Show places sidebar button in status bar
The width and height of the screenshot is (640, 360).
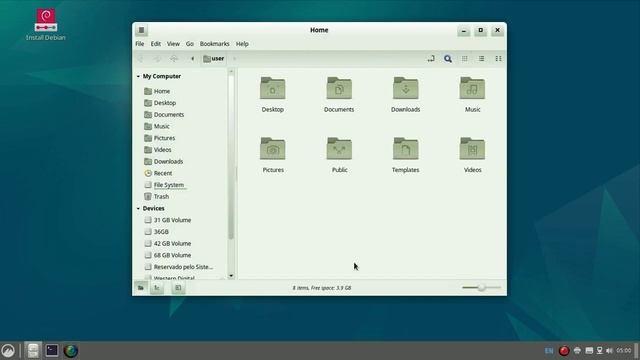point(141,288)
